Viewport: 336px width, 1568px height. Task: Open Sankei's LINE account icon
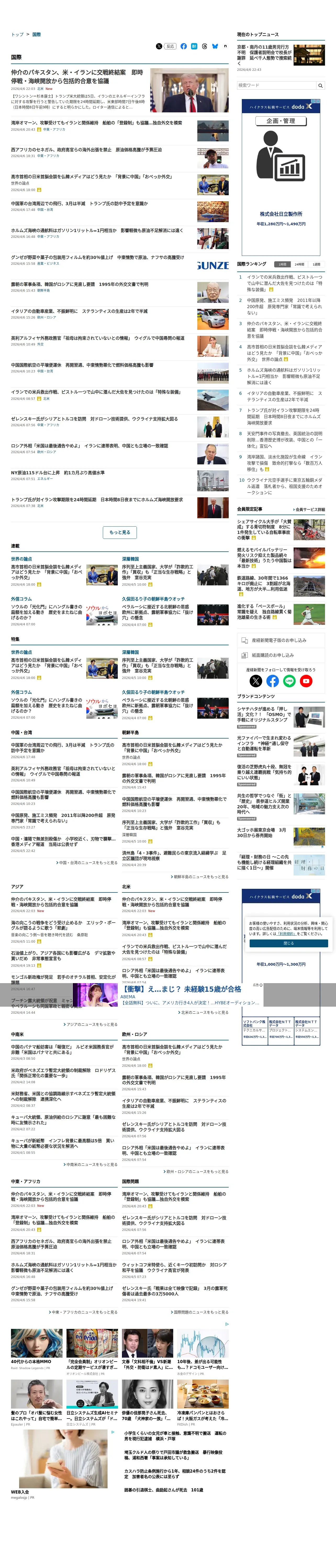click(x=289, y=681)
